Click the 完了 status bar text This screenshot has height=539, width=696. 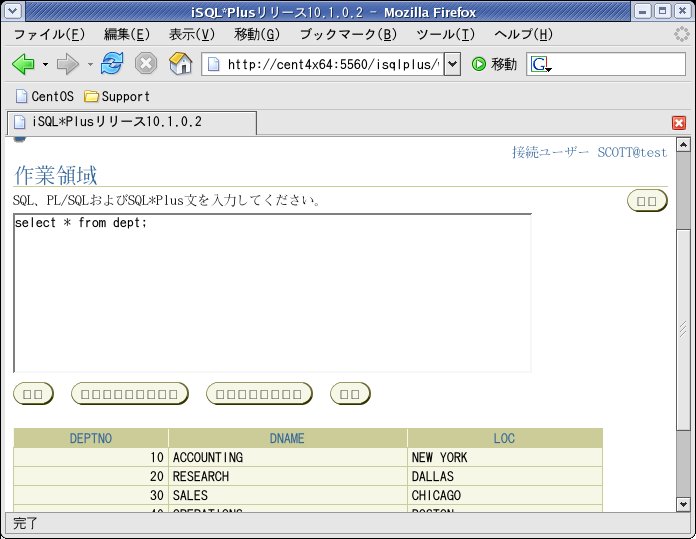25,523
